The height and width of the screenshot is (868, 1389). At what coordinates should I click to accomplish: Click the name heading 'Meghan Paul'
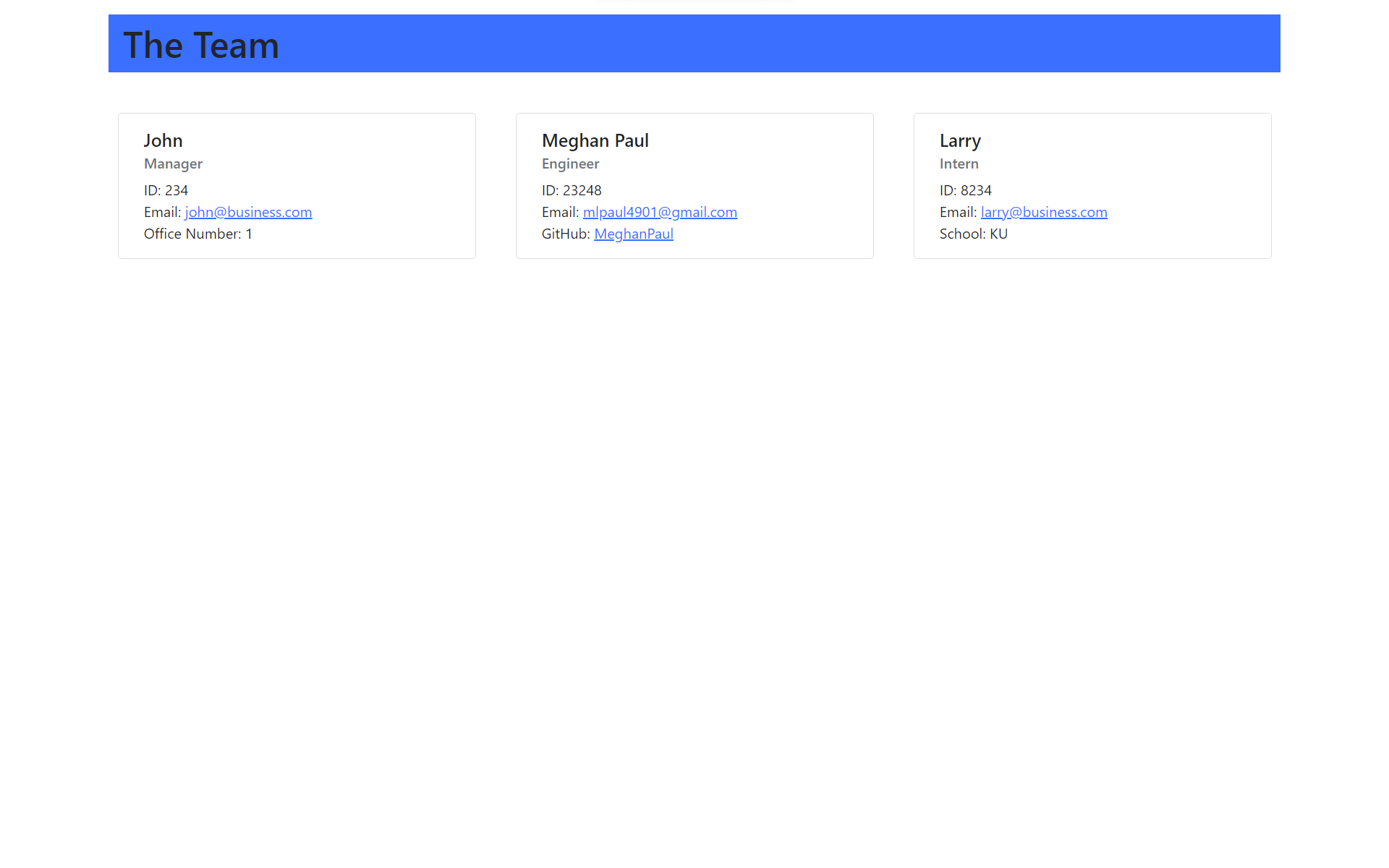[x=595, y=140]
